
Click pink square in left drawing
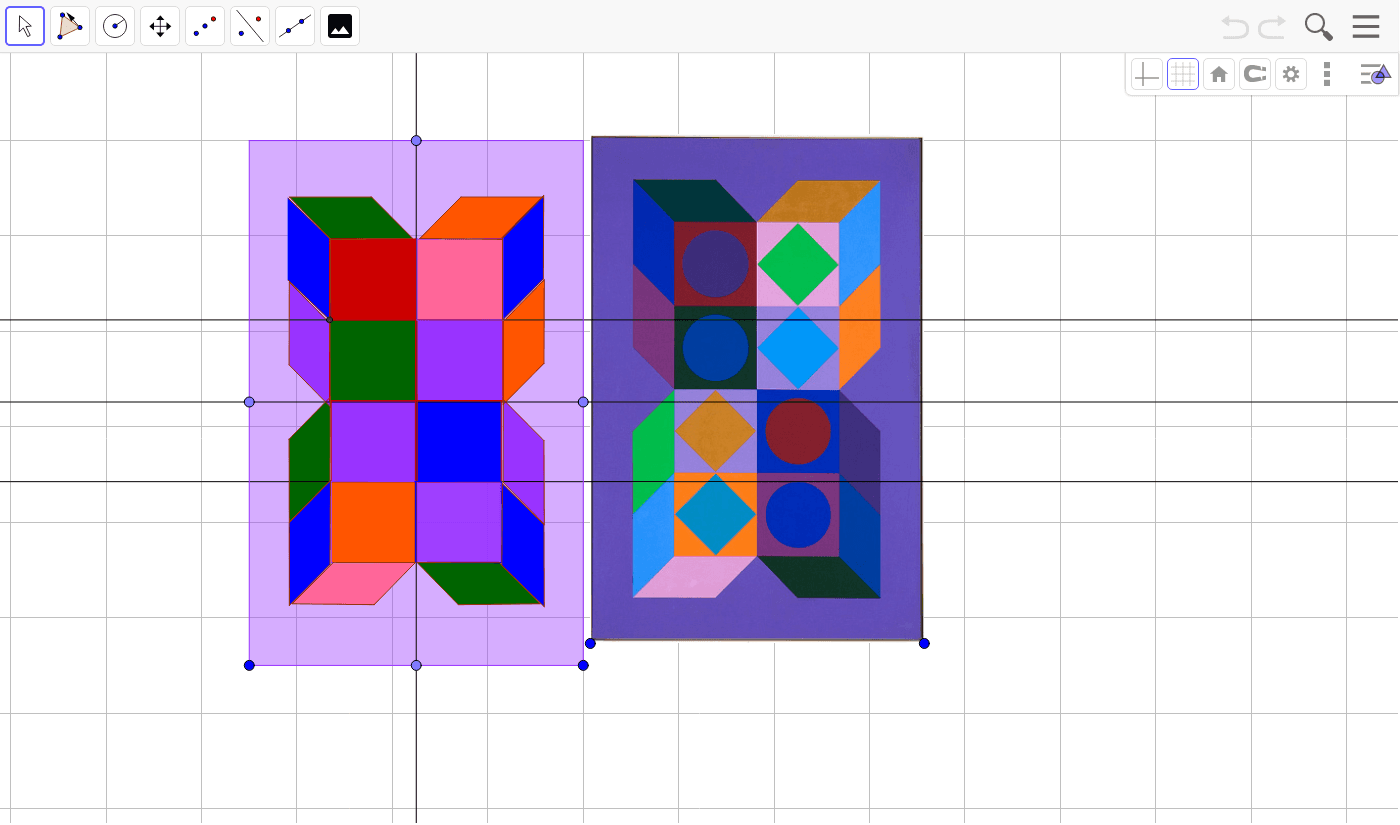coord(460,279)
